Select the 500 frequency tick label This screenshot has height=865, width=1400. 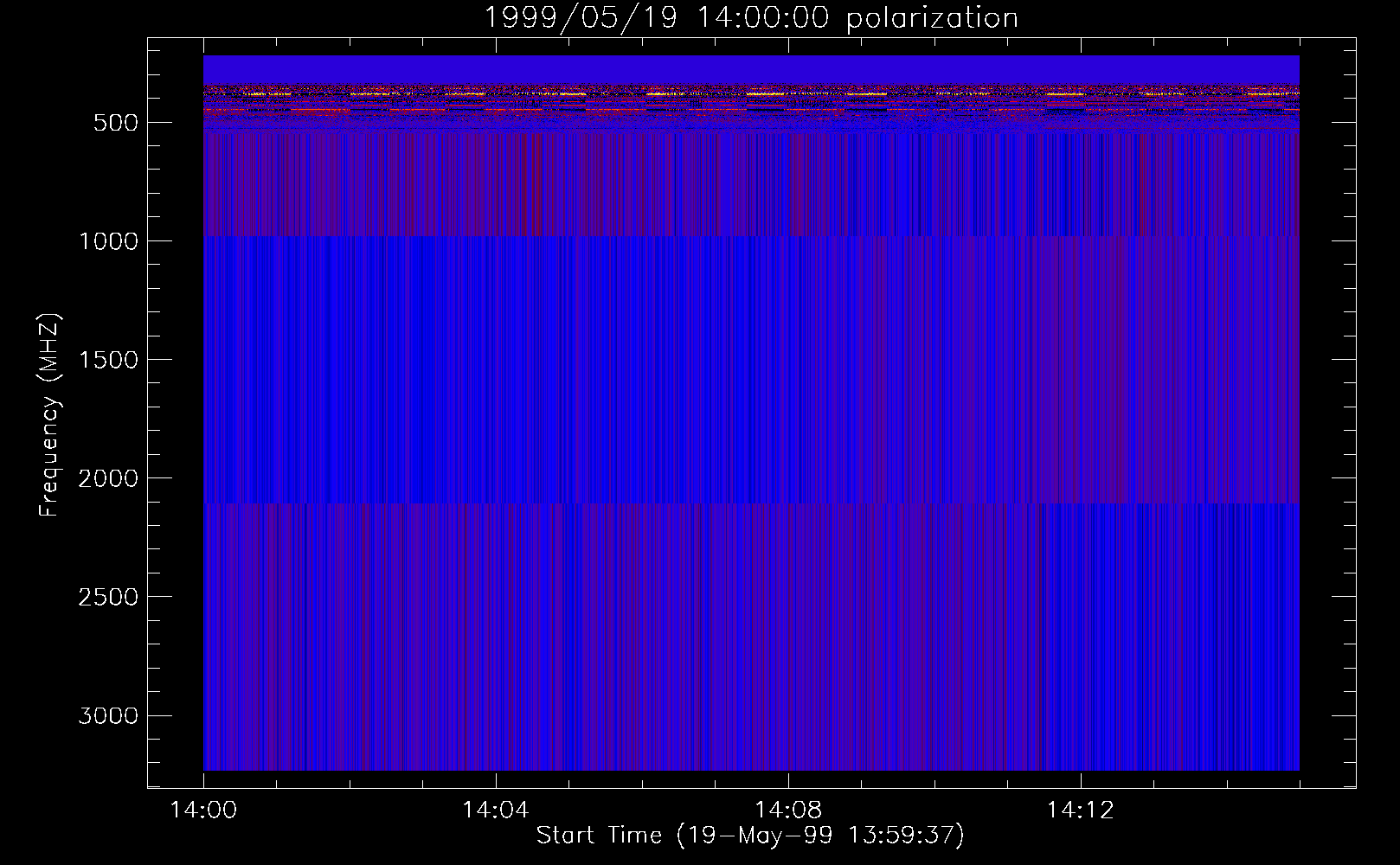(116, 123)
